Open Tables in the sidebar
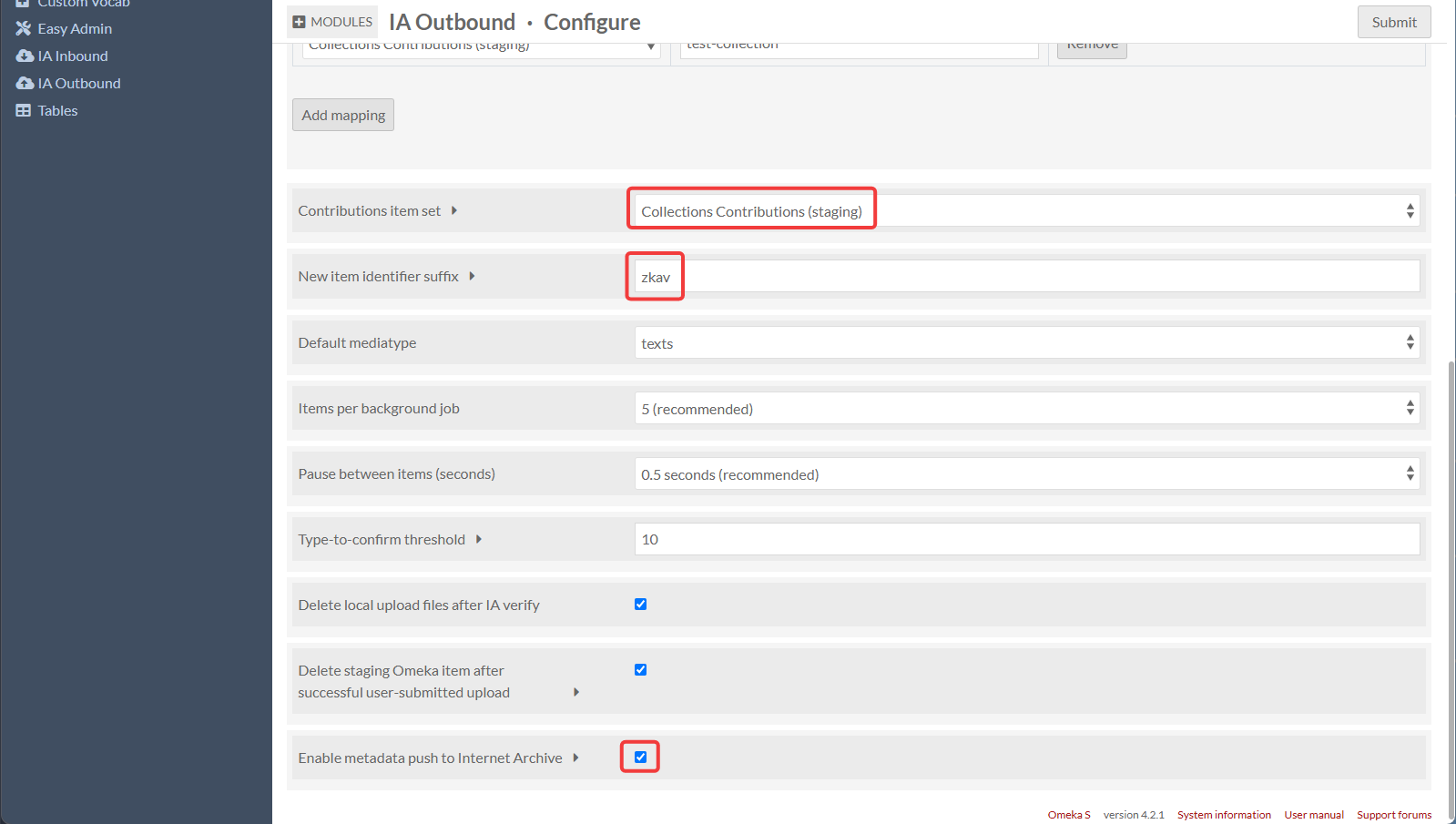 pyautogui.click(x=57, y=110)
